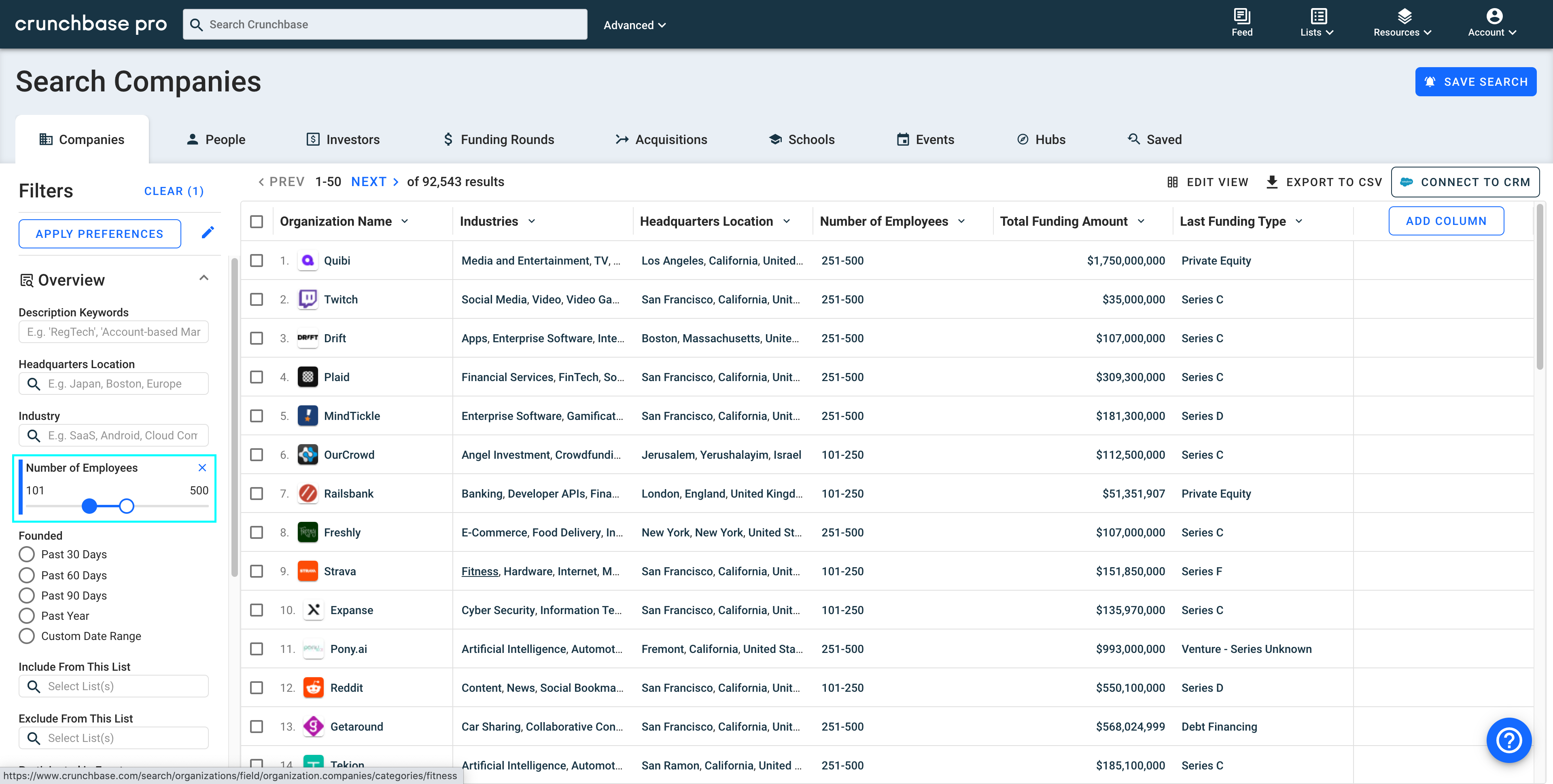Select the Past 90 Days radio button
The height and width of the screenshot is (784, 1553).
point(27,595)
